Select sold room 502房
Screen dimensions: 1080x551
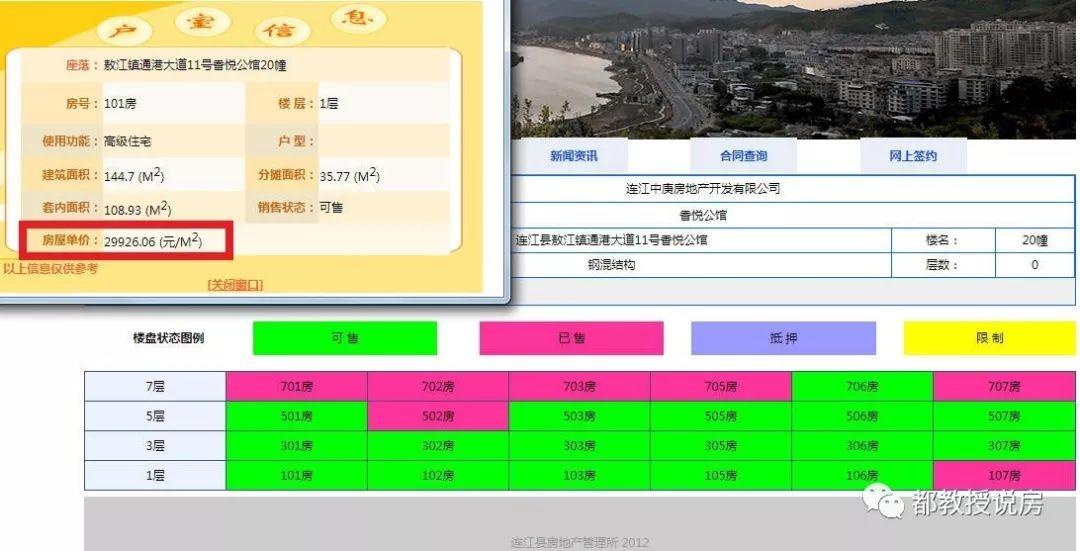click(438, 416)
